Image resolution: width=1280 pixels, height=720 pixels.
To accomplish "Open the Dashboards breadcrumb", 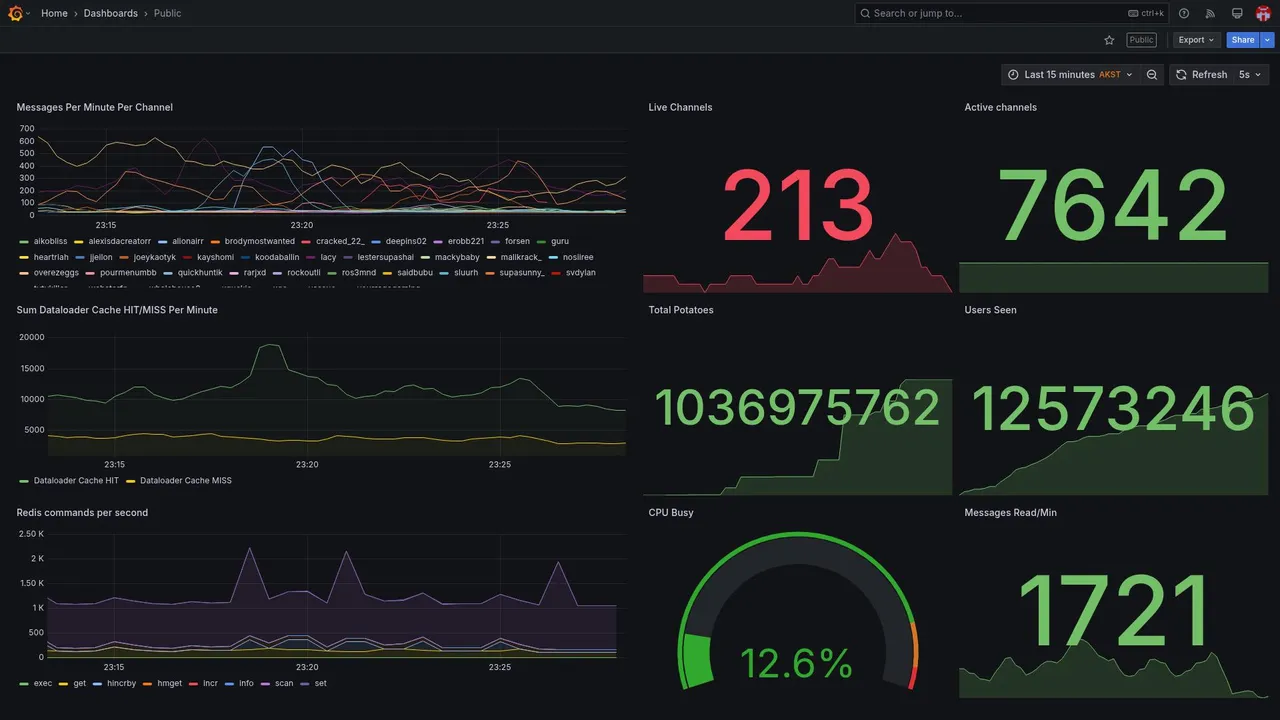I will [x=111, y=13].
